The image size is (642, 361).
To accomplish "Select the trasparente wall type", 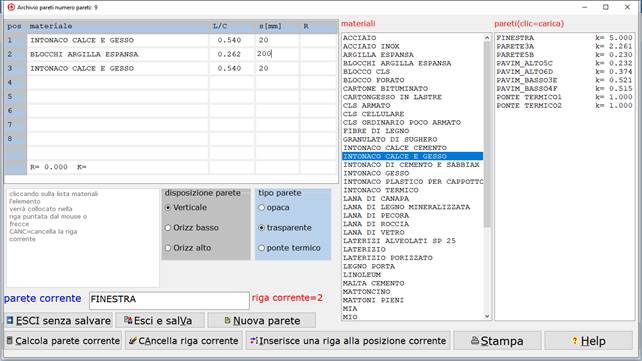I will [x=285, y=228].
